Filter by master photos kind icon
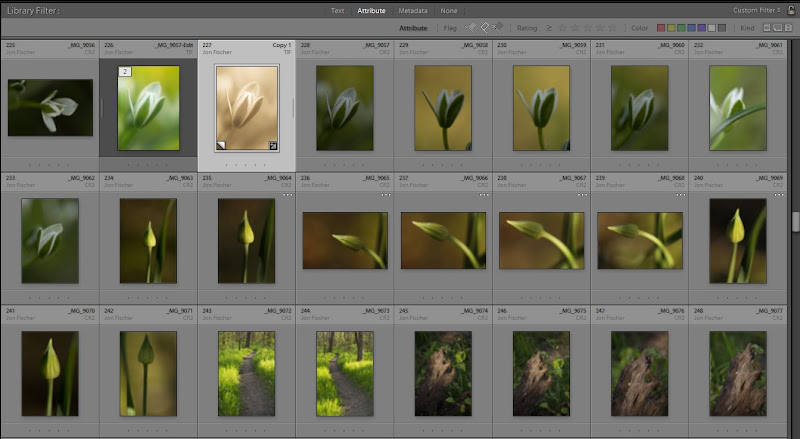Screen dimensions: 800x439 click(x=766, y=28)
